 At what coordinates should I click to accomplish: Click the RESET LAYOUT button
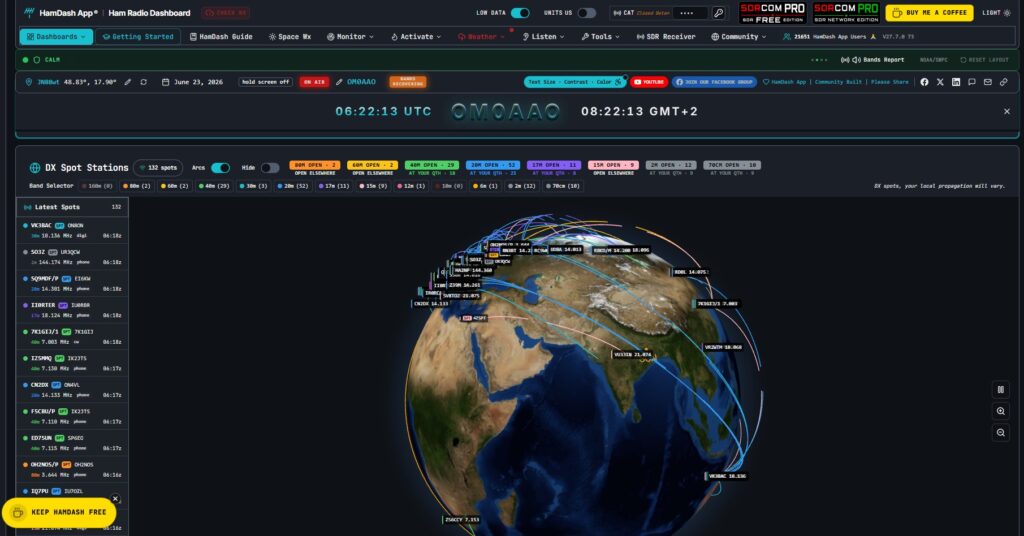coord(984,59)
